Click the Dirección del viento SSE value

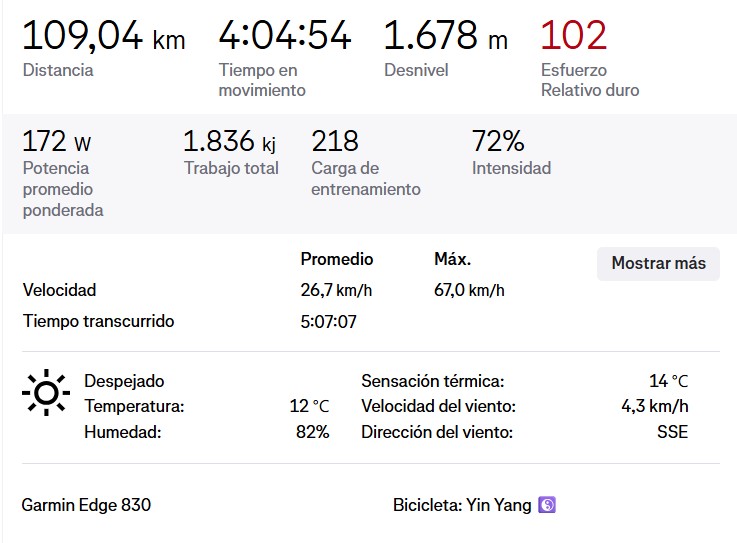tap(673, 432)
